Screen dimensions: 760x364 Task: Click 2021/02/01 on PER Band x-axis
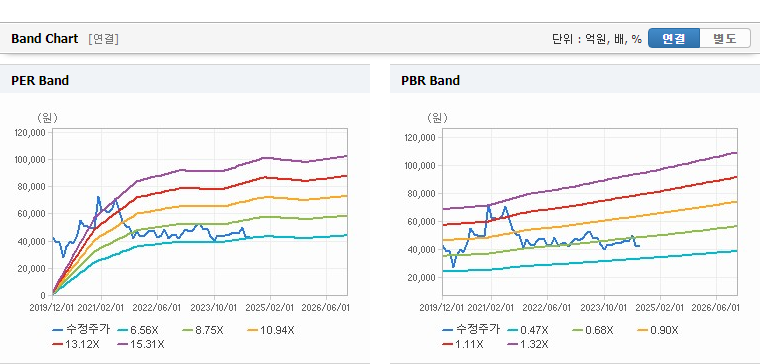point(101,308)
